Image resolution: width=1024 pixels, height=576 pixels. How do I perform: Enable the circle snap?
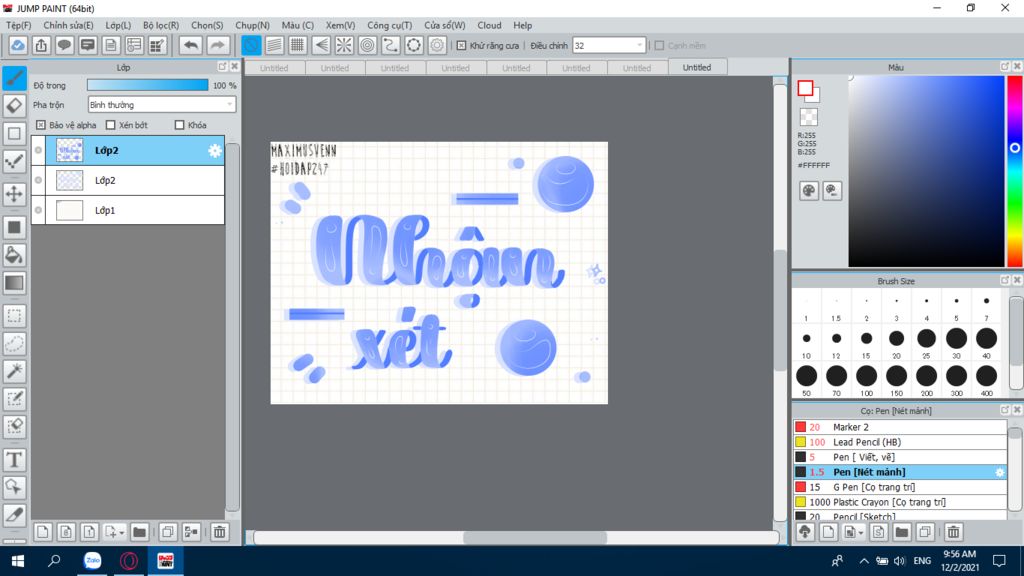pos(368,45)
